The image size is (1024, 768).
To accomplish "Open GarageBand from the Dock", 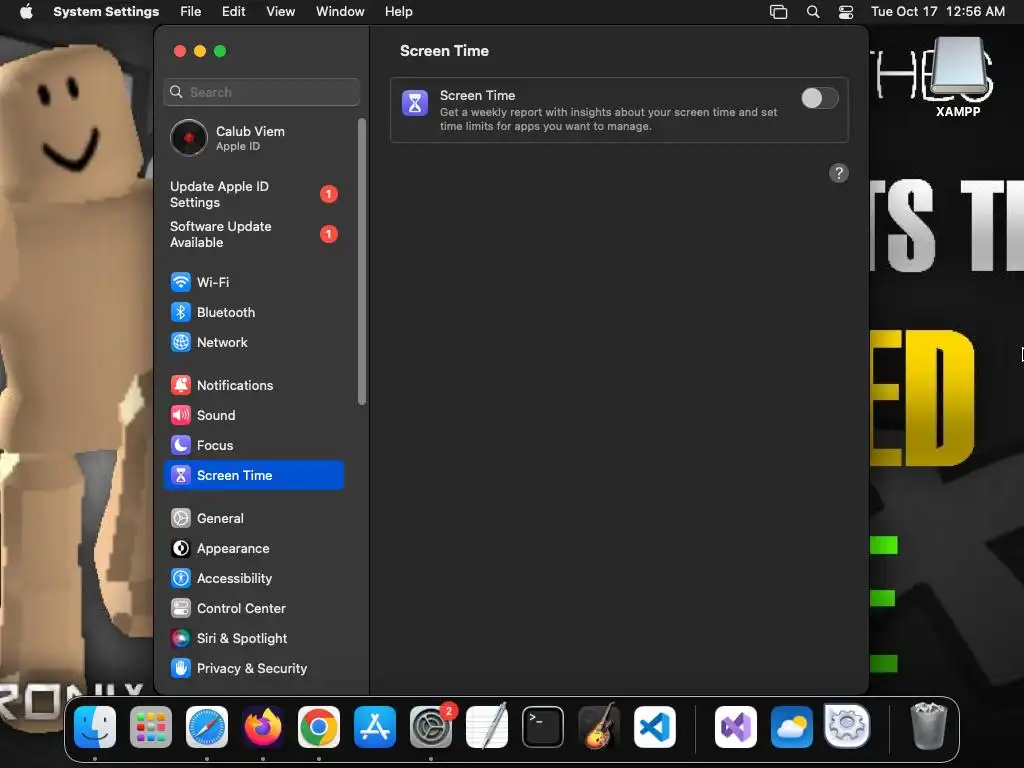I will [599, 727].
